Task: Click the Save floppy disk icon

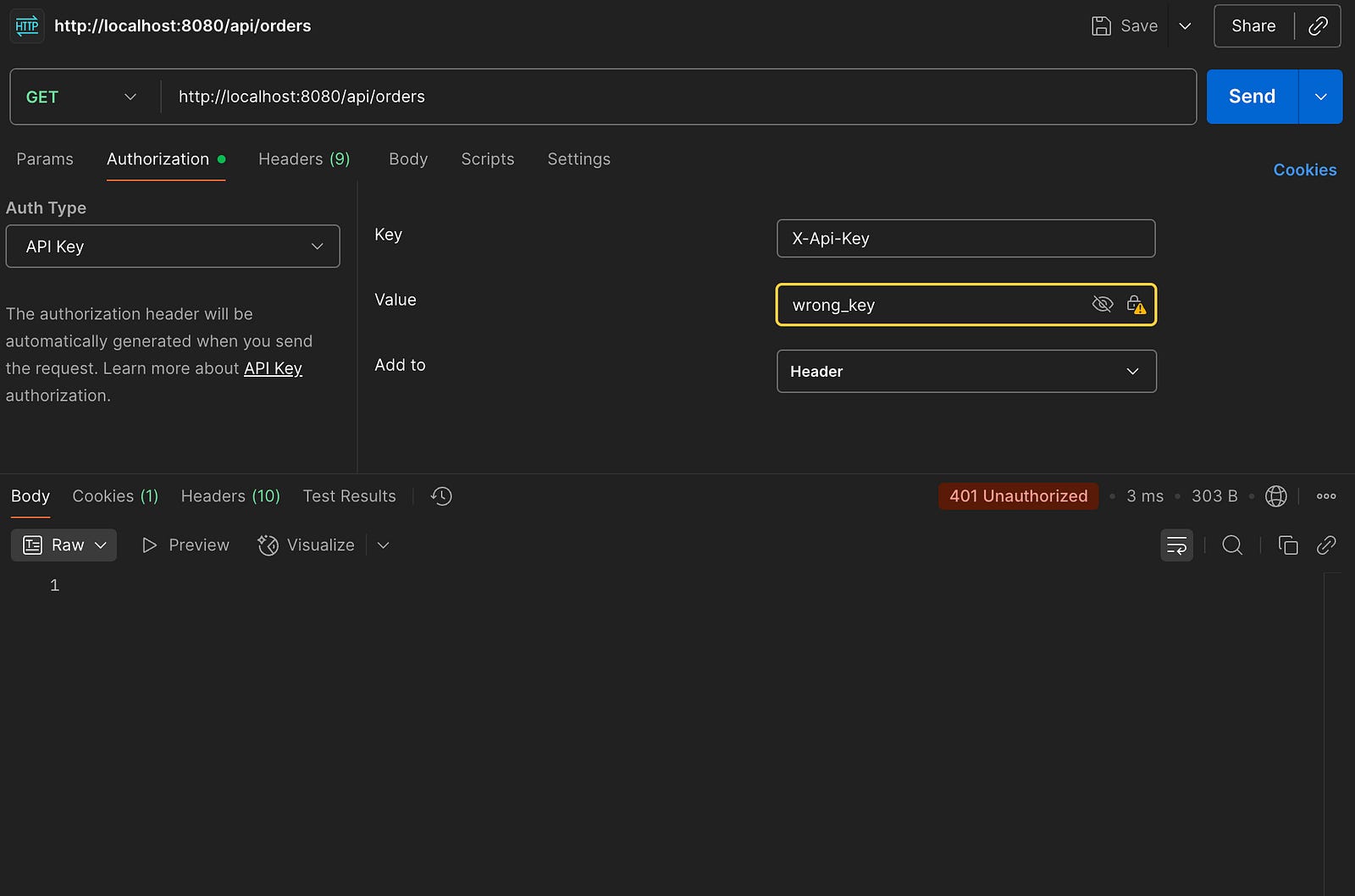Action: 1101,26
